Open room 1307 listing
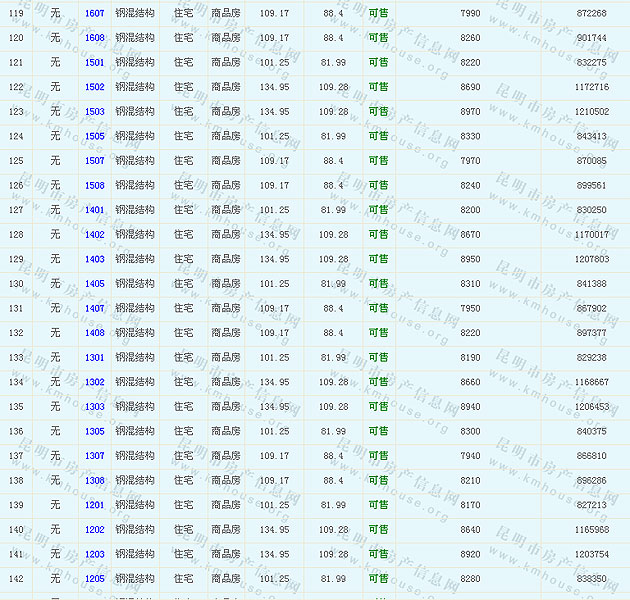This screenshot has width=630, height=600. coord(94,456)
